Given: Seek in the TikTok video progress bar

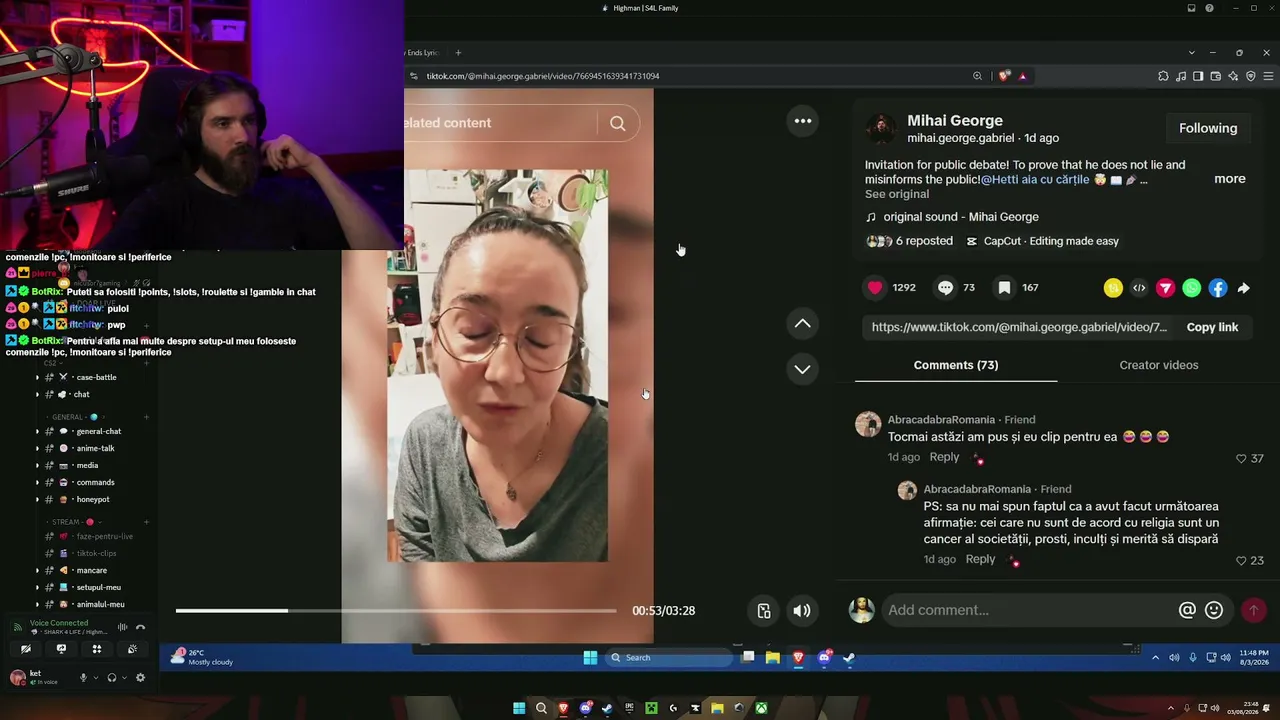Looking at the screenshot, I should click(x=396, y=610).
